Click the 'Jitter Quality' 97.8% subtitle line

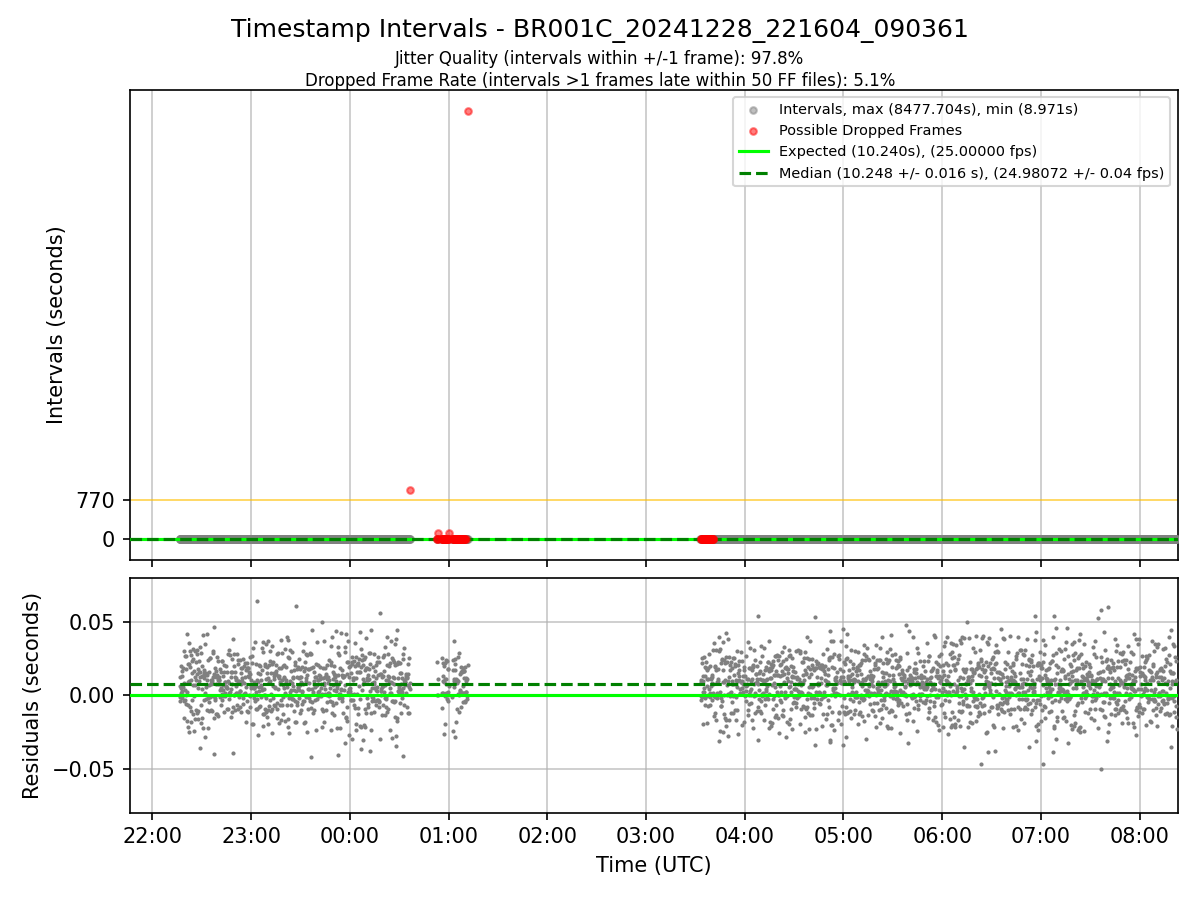[599, 58]
